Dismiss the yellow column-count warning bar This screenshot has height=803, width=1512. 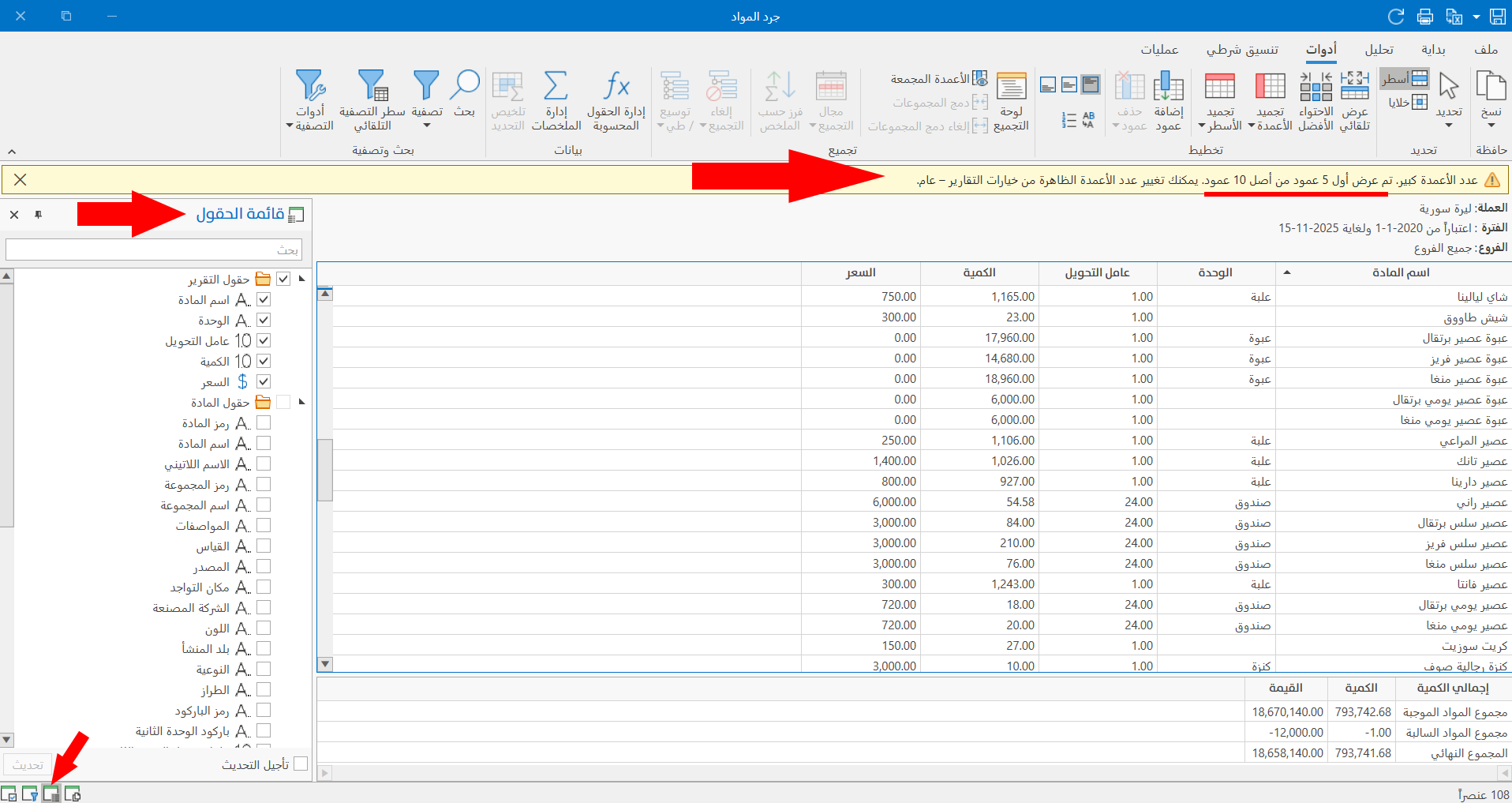(21, 180)
